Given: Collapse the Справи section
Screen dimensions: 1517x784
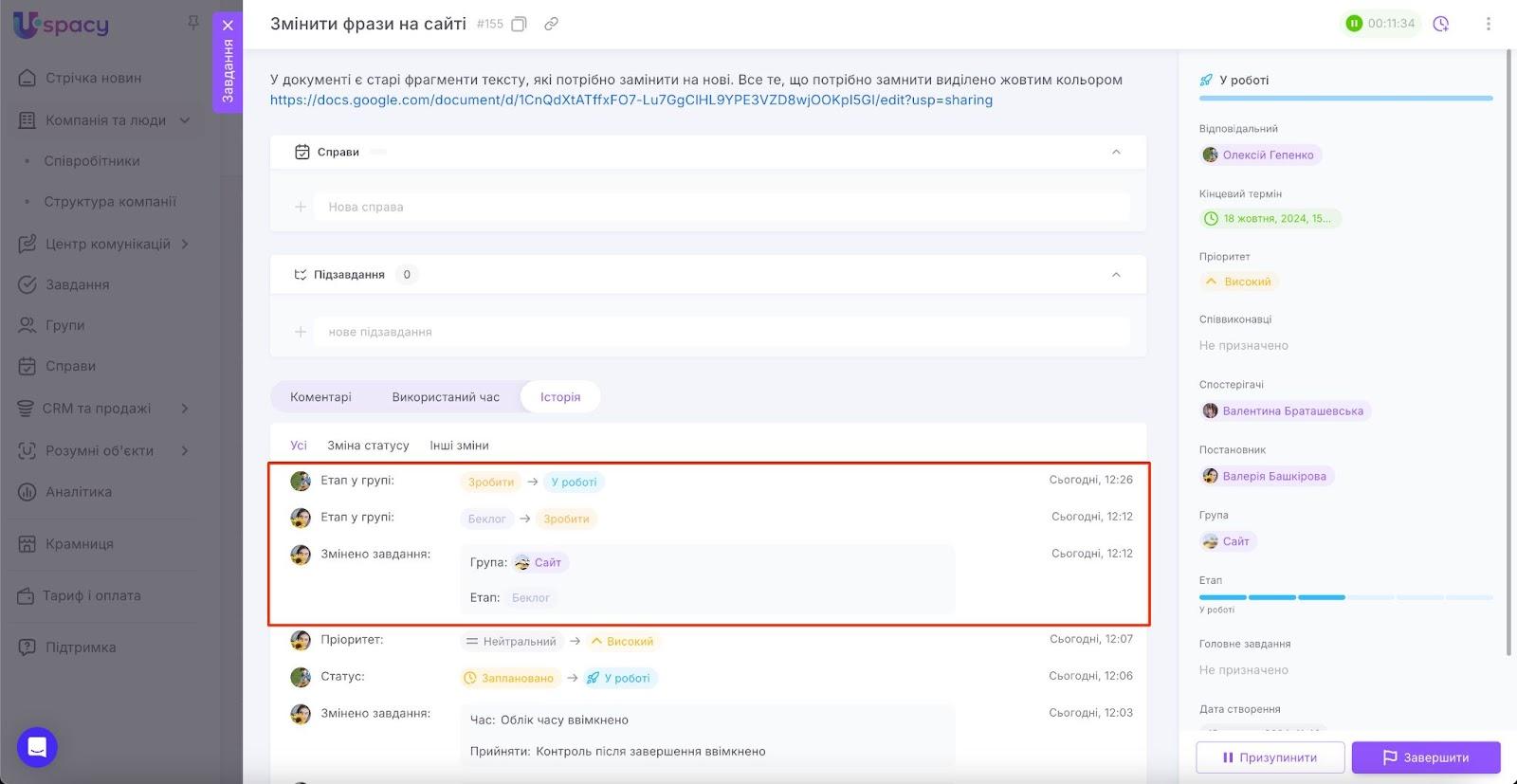Looking at the screenshot, I should (x=1116, y=152).
